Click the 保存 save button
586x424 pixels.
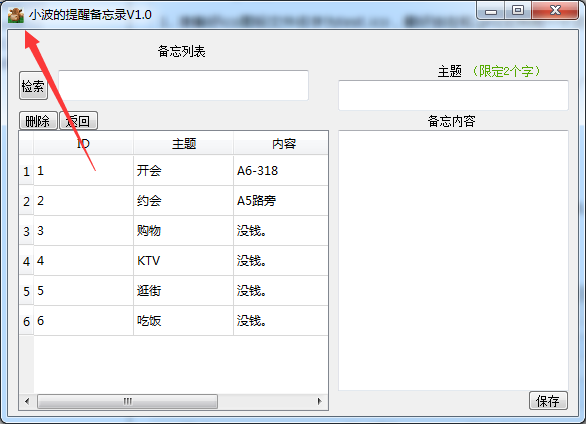pyautogui.click(x=548, y=401)
